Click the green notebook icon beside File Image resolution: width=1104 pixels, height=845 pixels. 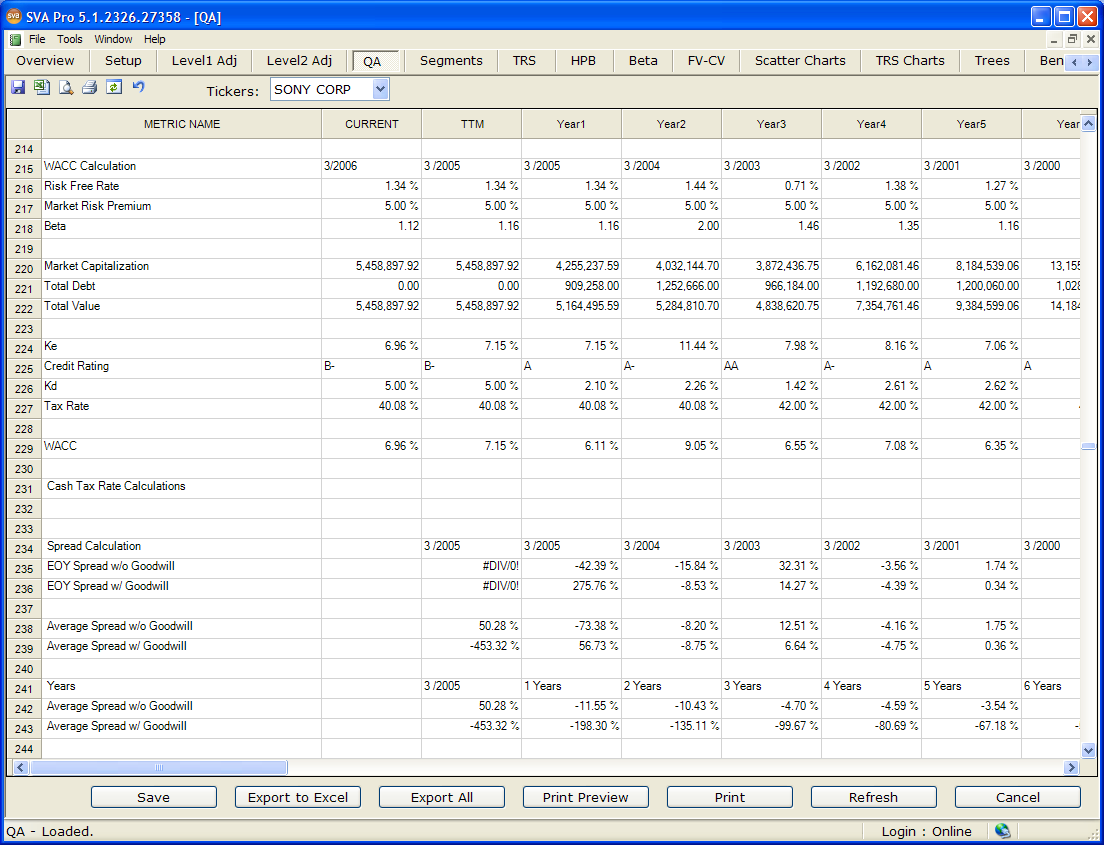15,39
